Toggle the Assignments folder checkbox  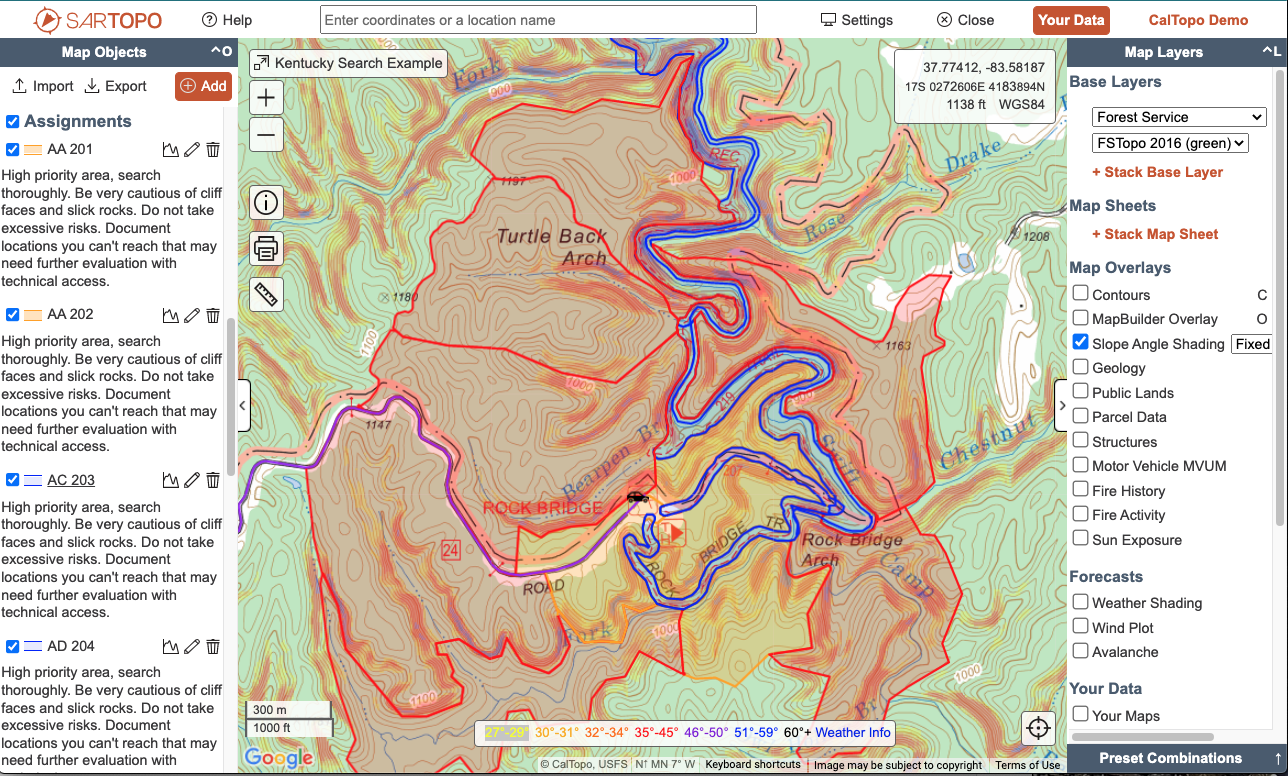(13, 121)
